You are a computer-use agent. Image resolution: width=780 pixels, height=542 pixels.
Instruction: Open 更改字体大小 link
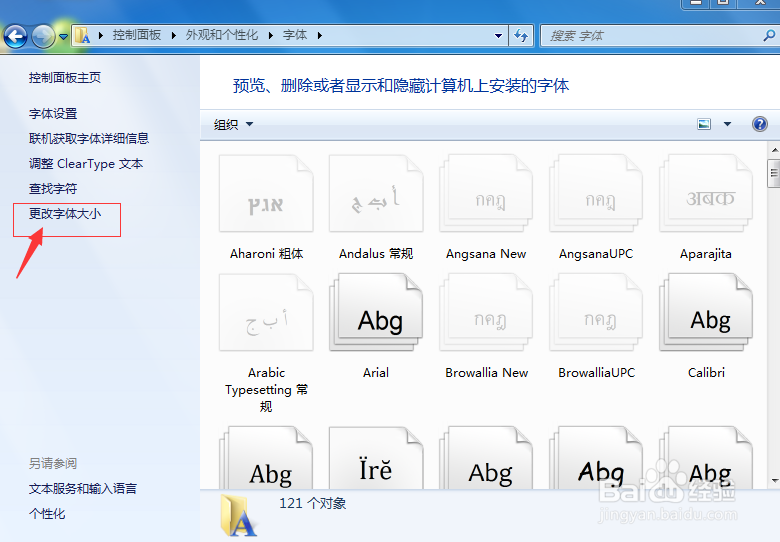point(65,214)
